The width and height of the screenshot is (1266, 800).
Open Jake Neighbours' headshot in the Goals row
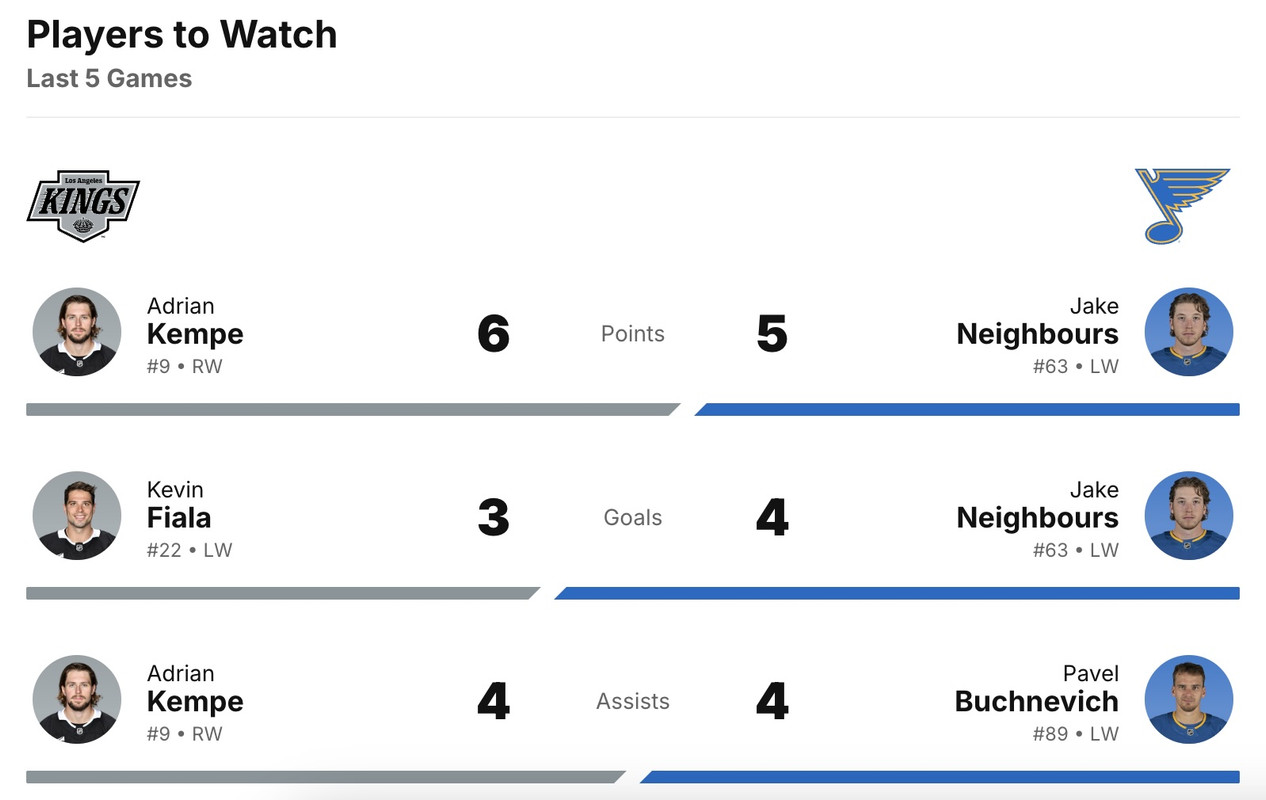(x=1188, y=516)
